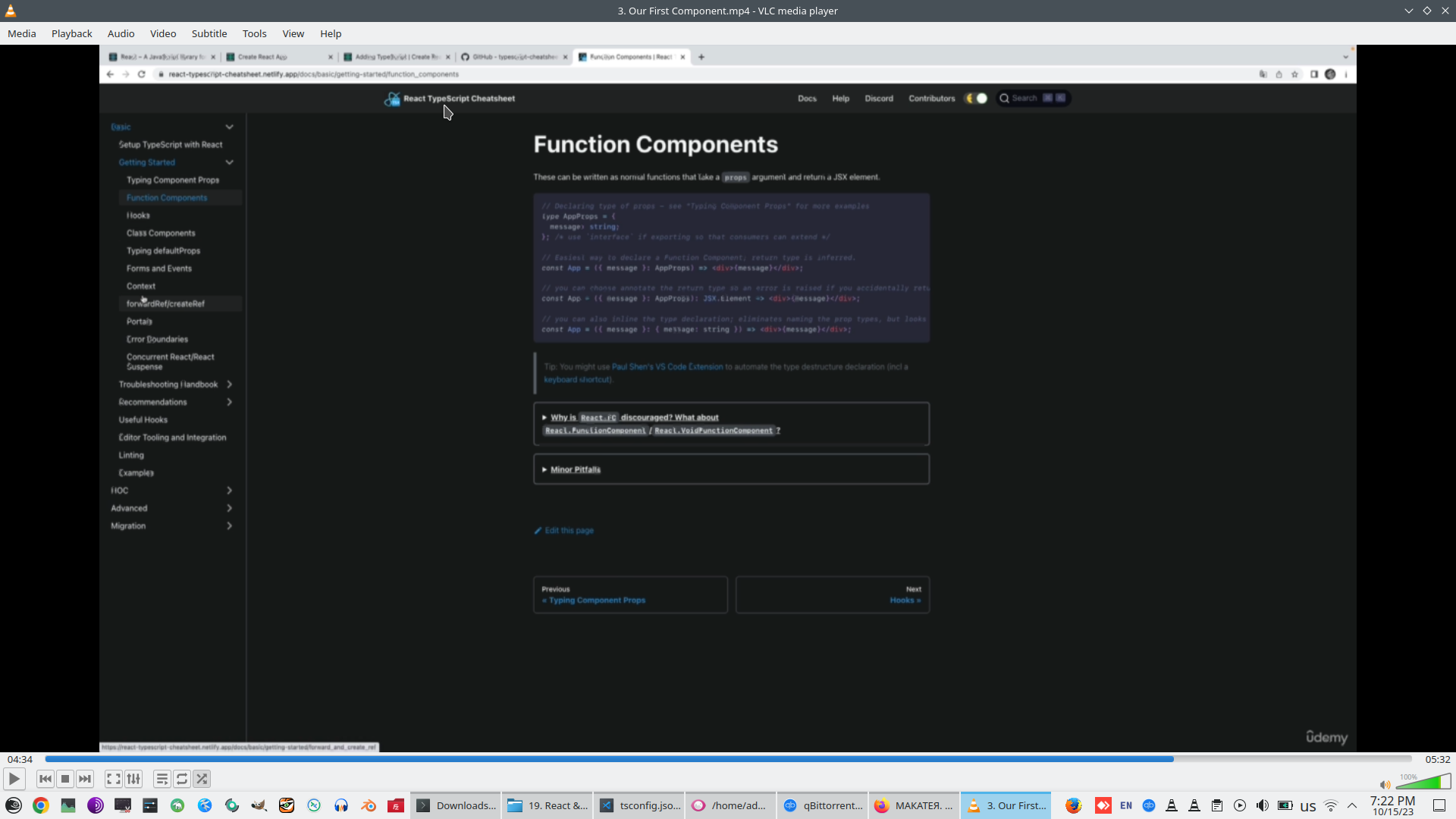Viewport: 1456px width, 819px height.
Task: Toggle random shuffle playback
Action: (x=202, y=779)
